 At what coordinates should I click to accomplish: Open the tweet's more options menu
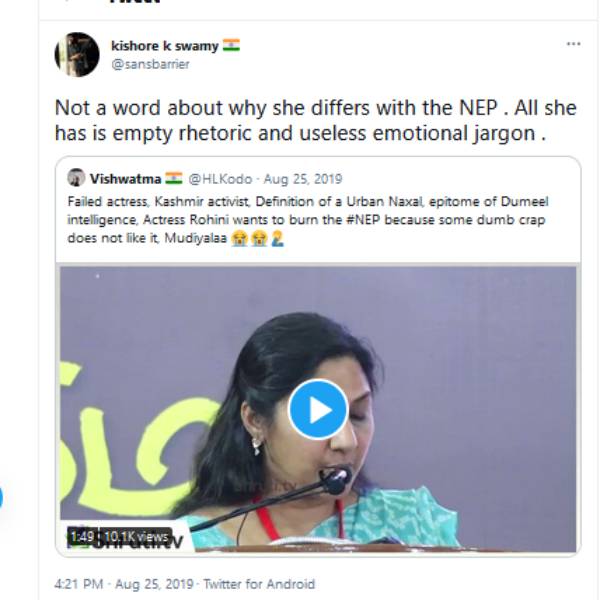573,44
